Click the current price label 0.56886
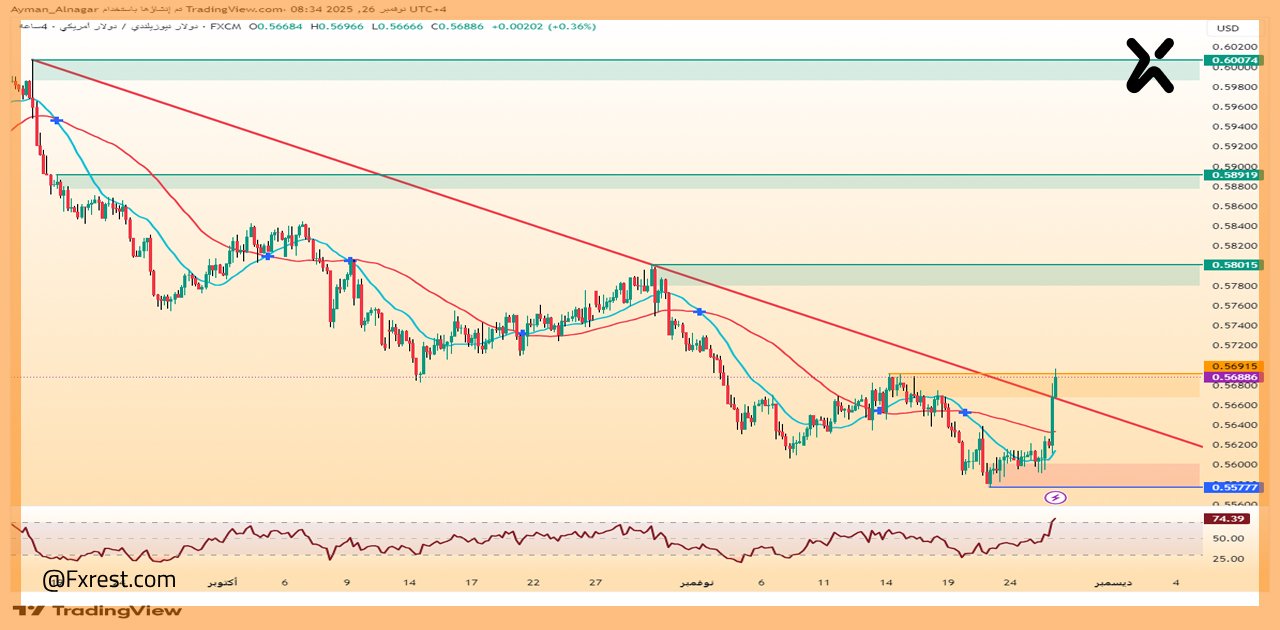Image resolution: width=1280 pixels, height=630 pixels. pyautogui.click(x=1232, y=377)
